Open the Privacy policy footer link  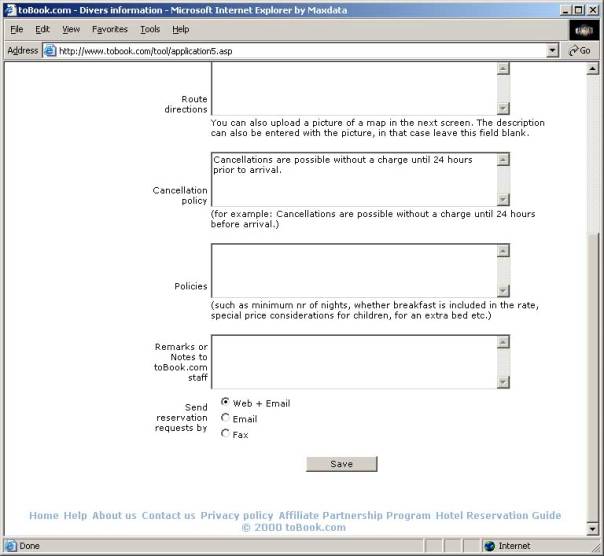(236, 516)
